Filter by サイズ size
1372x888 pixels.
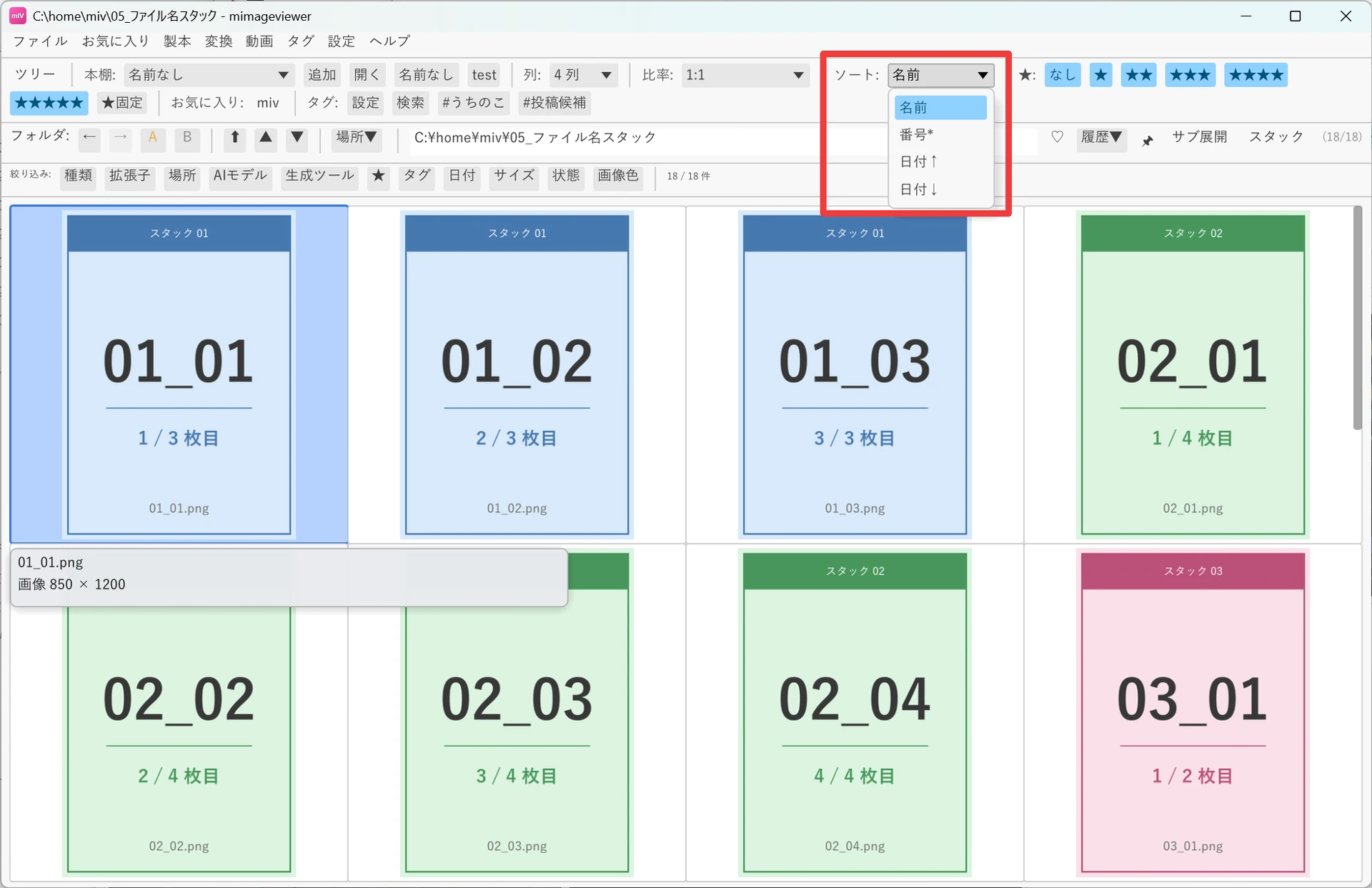pyautogui.click(x=514, y=176)
